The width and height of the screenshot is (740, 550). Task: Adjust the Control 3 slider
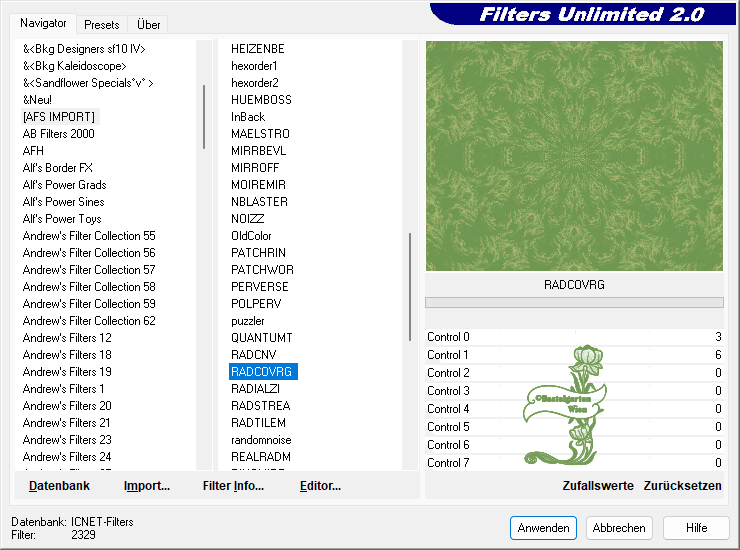click(x=574, y=391)
